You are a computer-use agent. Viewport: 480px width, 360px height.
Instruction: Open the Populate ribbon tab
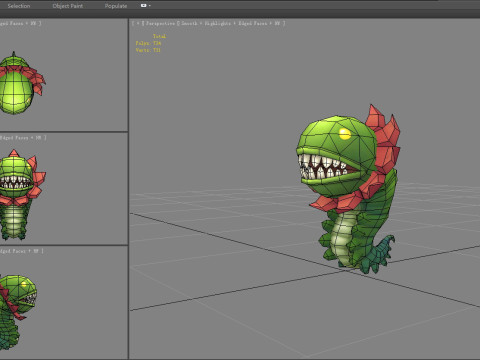[116, 6]
